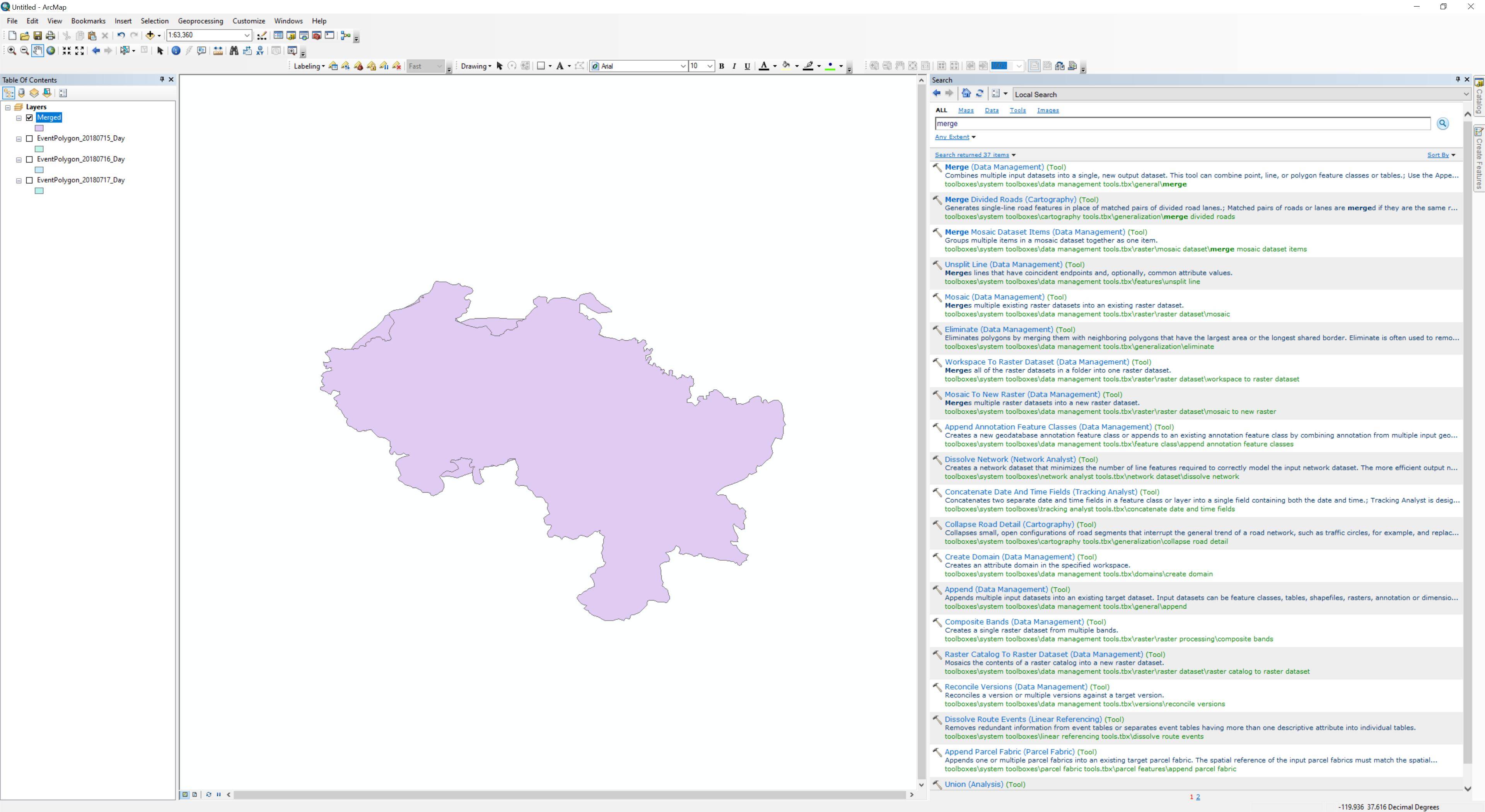List By Selection in Table Of Contents

click(47, 93)
